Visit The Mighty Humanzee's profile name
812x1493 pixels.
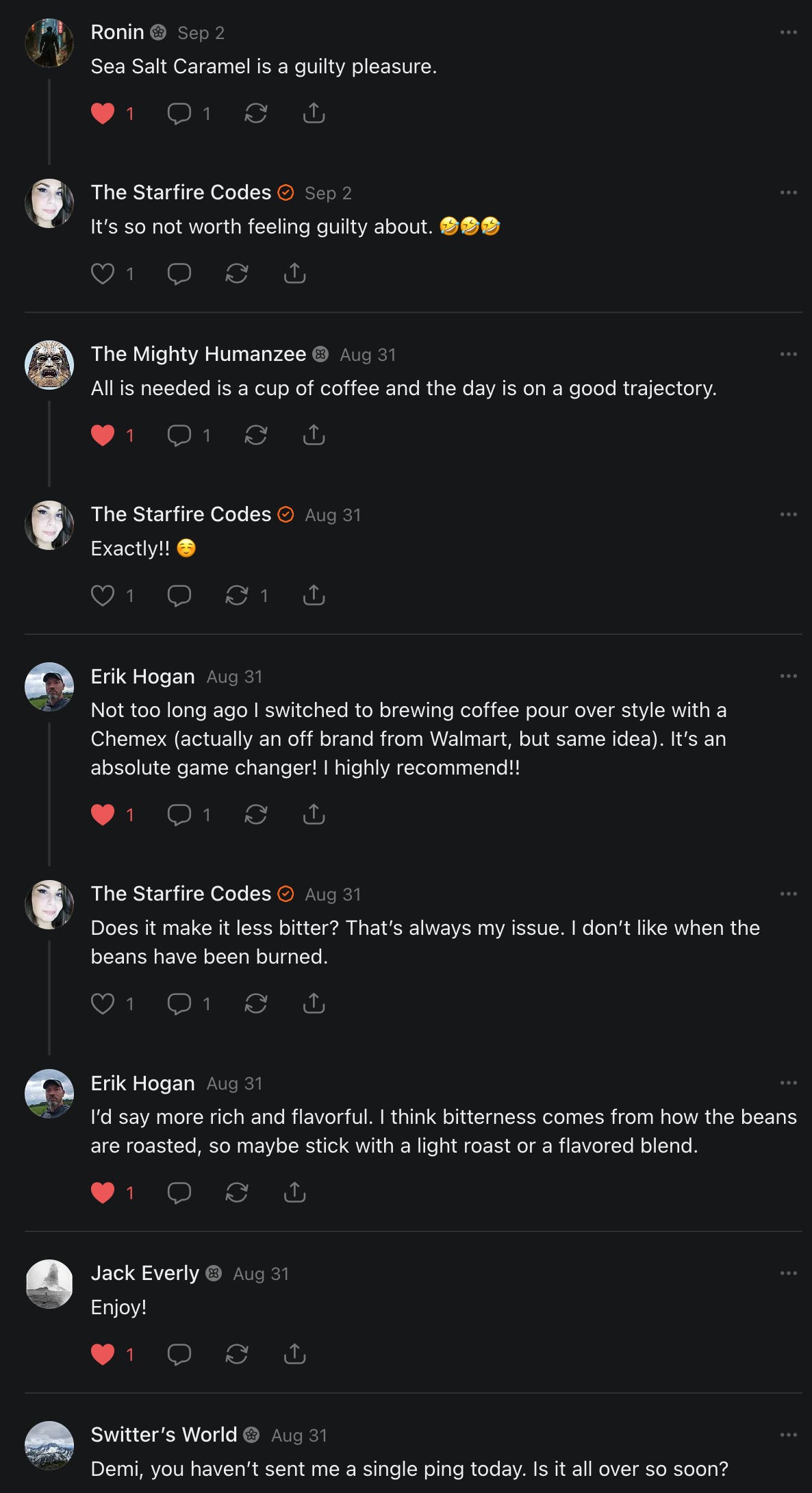click(x=199, y=354)
